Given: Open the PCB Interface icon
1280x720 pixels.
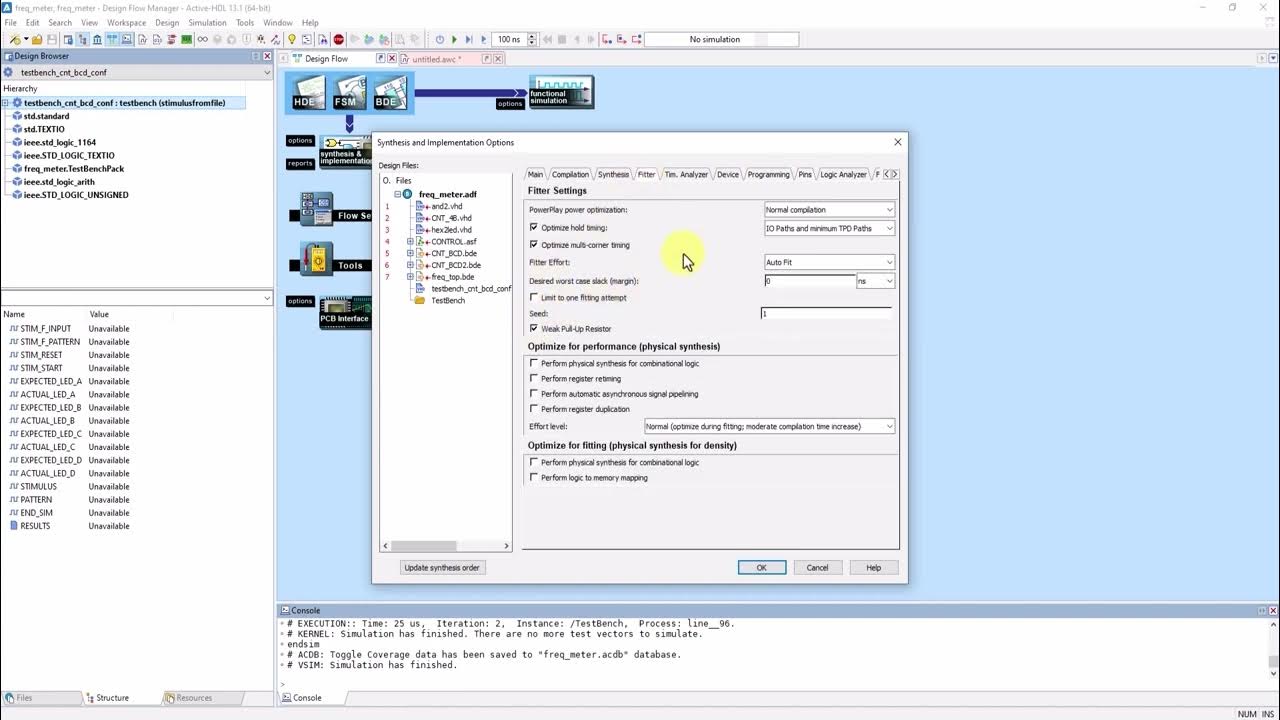Looking at the screenshot, I should pos(345,313).
